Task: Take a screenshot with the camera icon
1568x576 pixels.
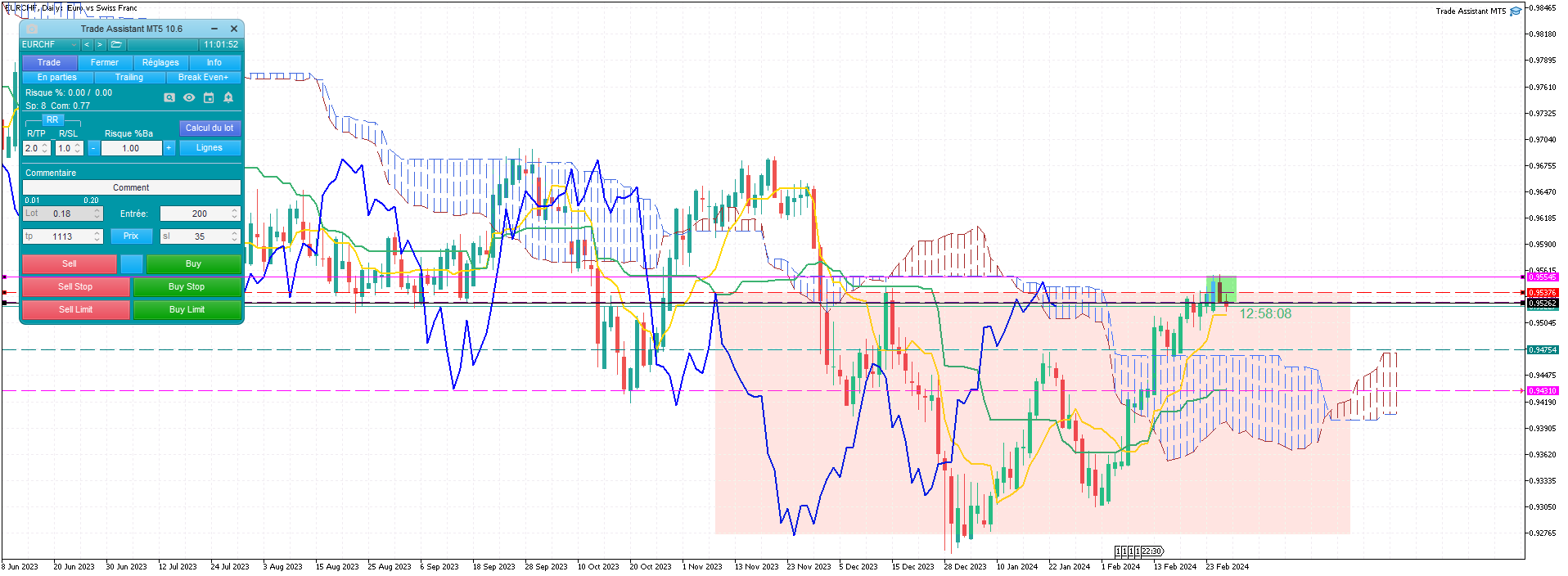Action: point(32,29)
